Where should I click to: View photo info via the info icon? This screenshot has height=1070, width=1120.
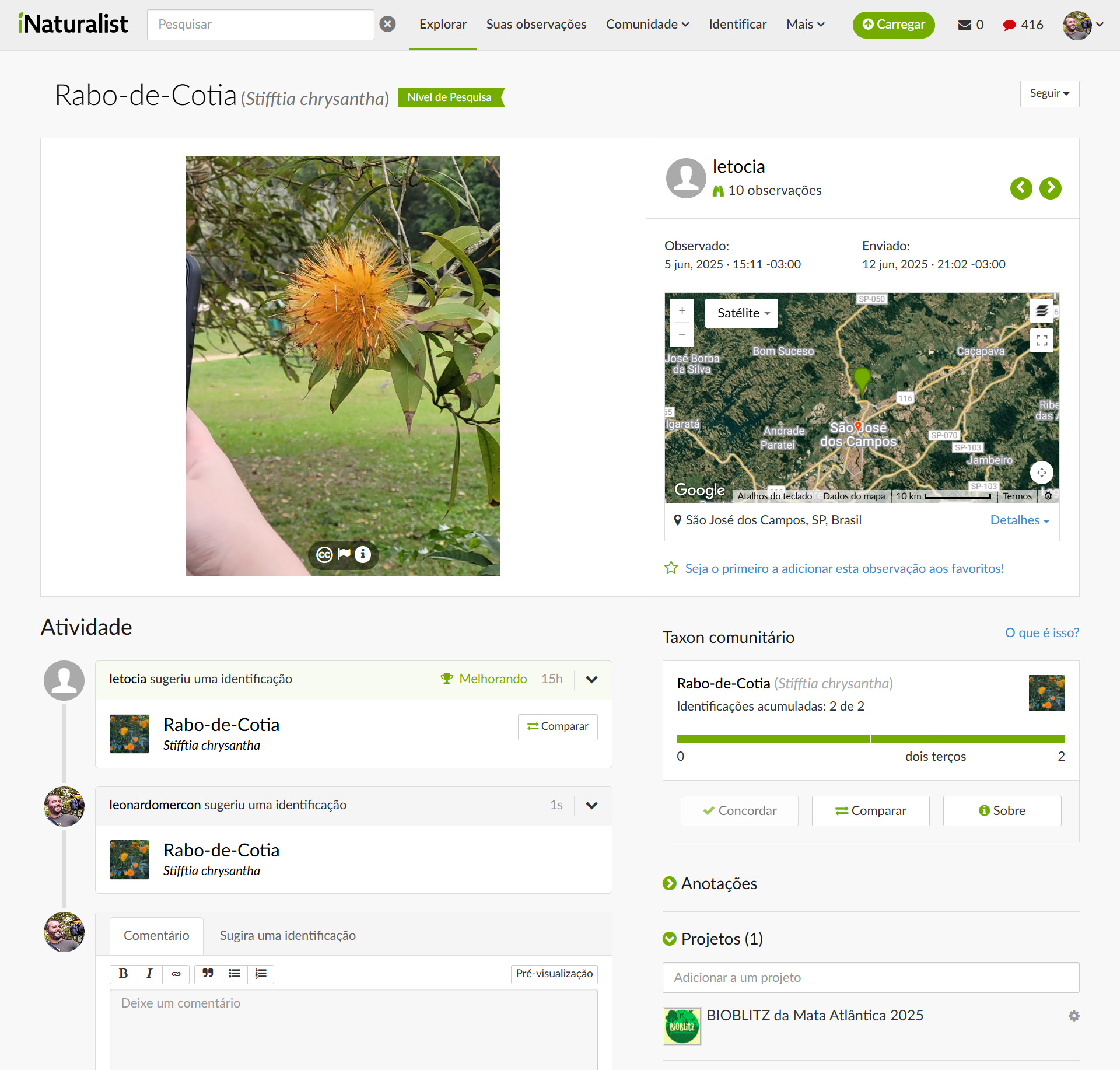362,555
